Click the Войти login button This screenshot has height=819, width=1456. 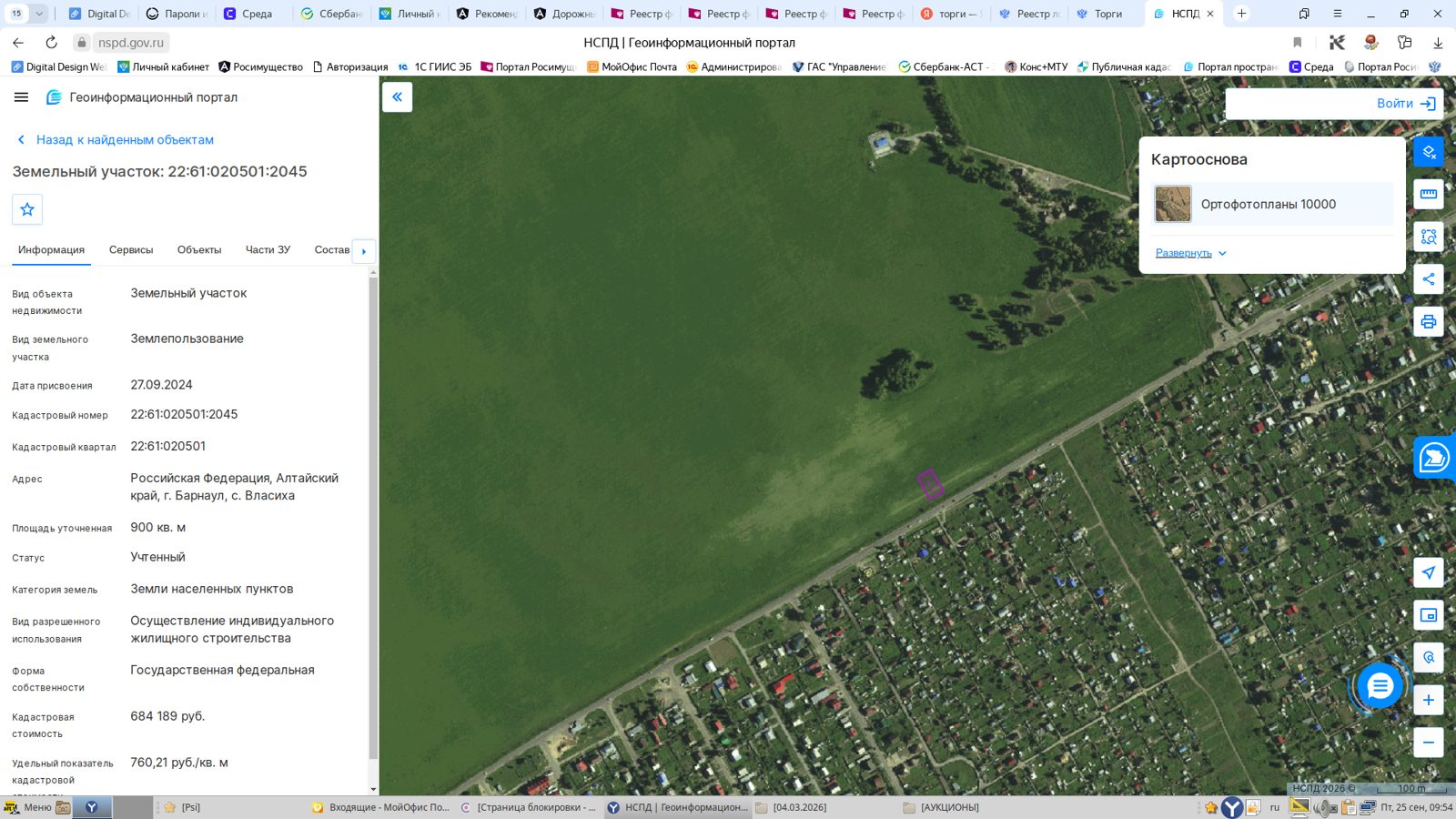tap(1406, 104)
